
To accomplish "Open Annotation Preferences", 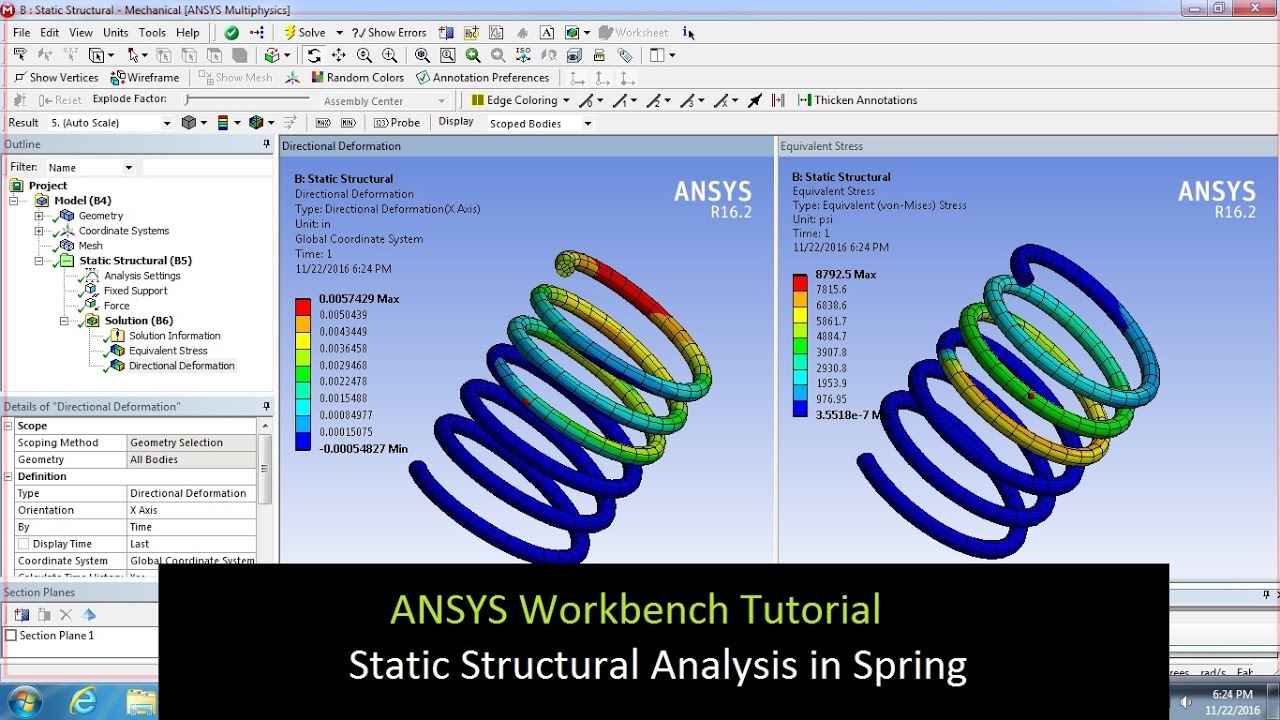I will click(482, 77).
